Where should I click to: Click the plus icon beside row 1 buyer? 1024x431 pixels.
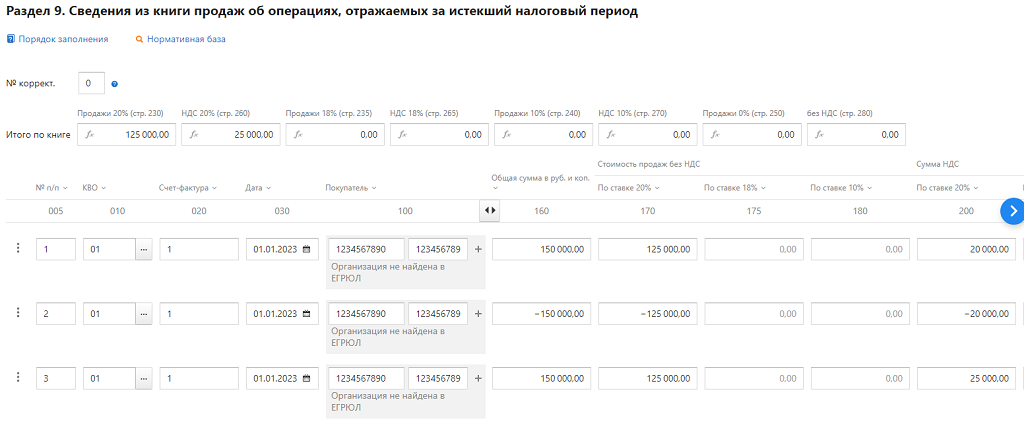coord(477,249)
